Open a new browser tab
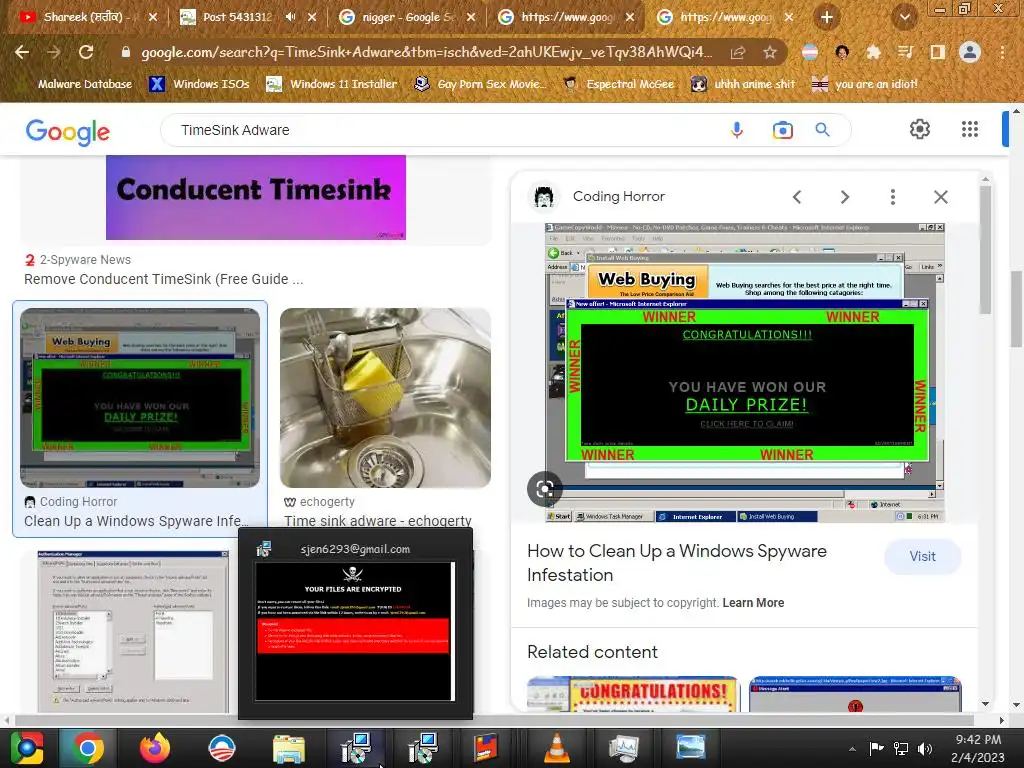Viewport: 1024px width, 768px height. click(827, 17)
